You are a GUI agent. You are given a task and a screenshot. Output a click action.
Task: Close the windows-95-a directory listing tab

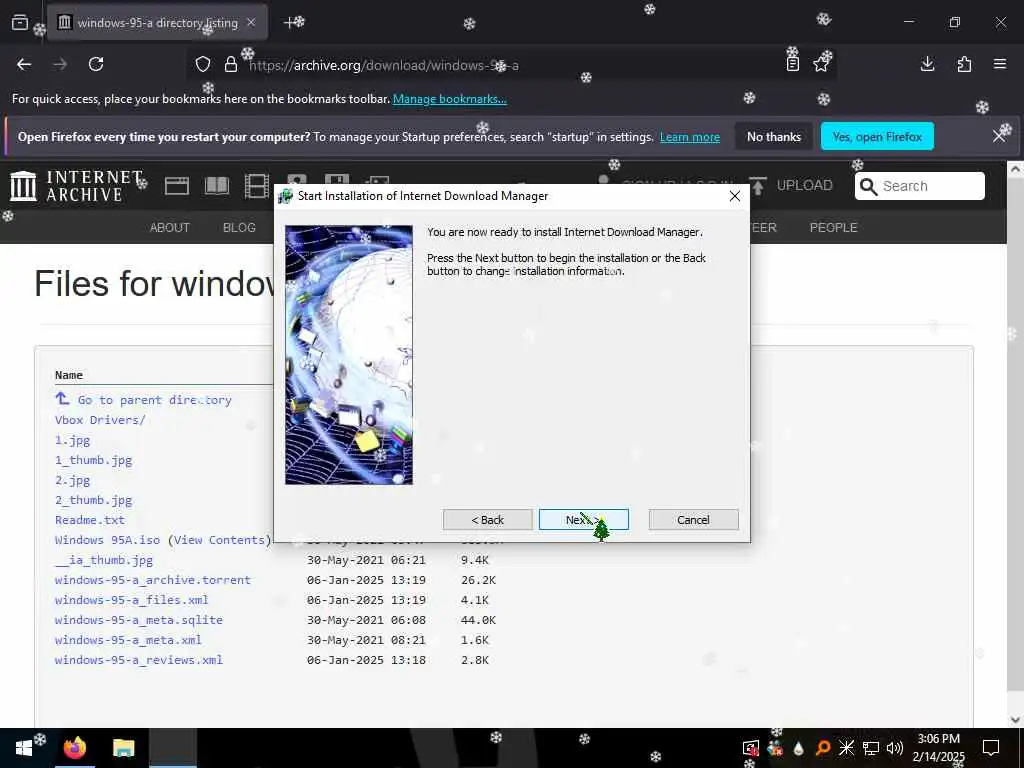tap(251, 22)
